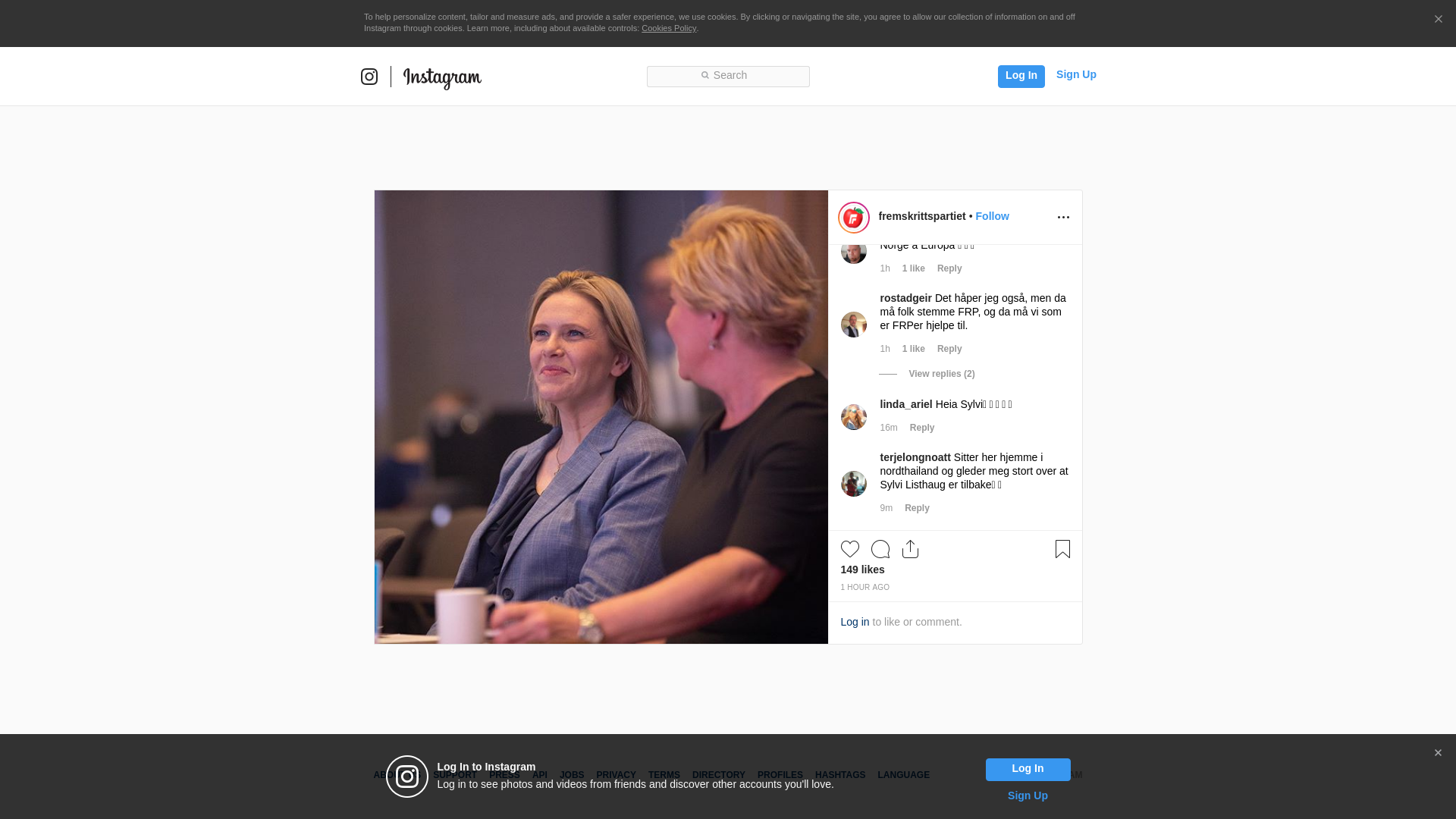Follow the fremskrittspartiet account

click(x=992, y=216)
